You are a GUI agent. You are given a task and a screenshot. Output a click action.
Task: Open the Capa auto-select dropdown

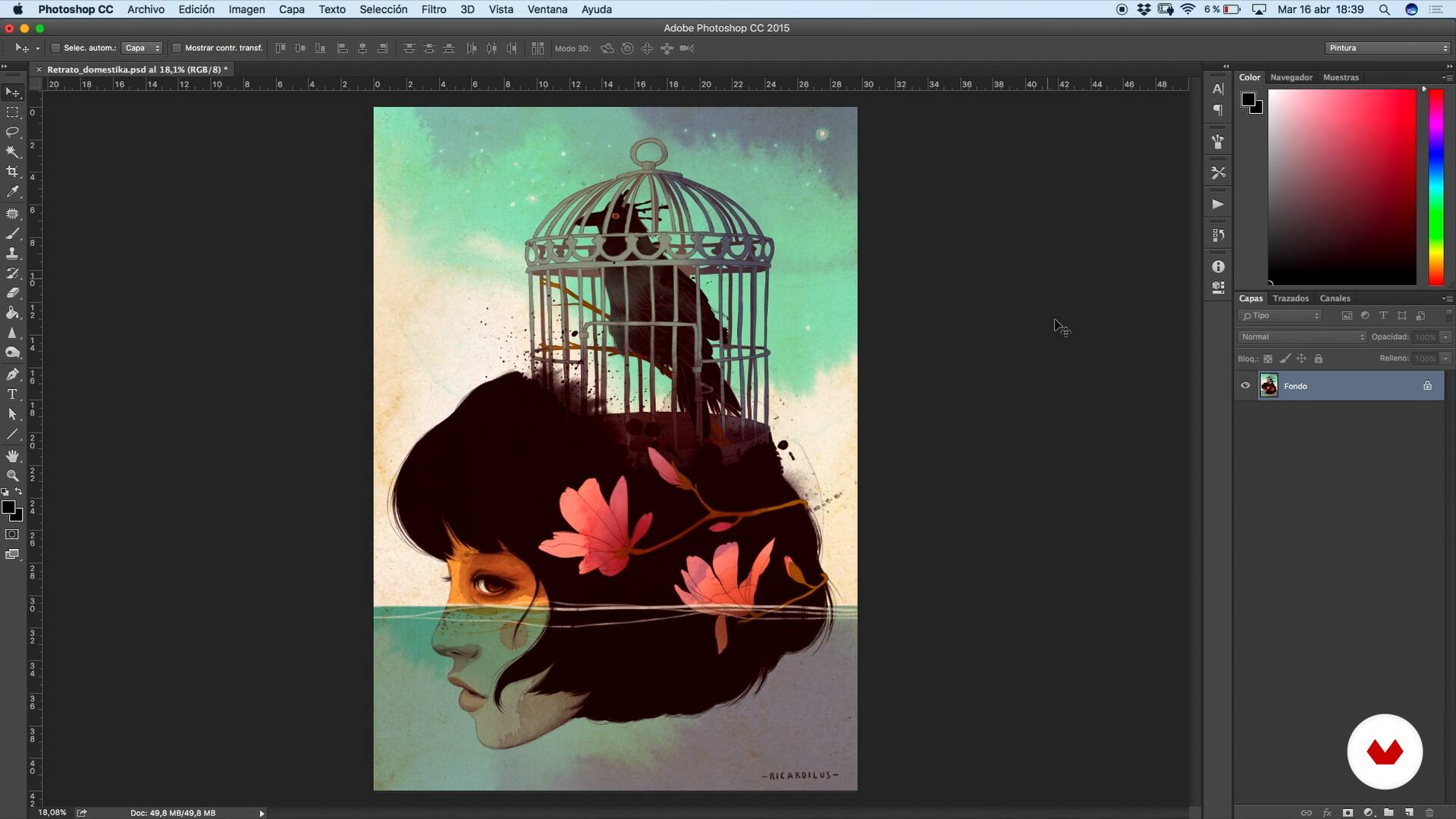142,49
